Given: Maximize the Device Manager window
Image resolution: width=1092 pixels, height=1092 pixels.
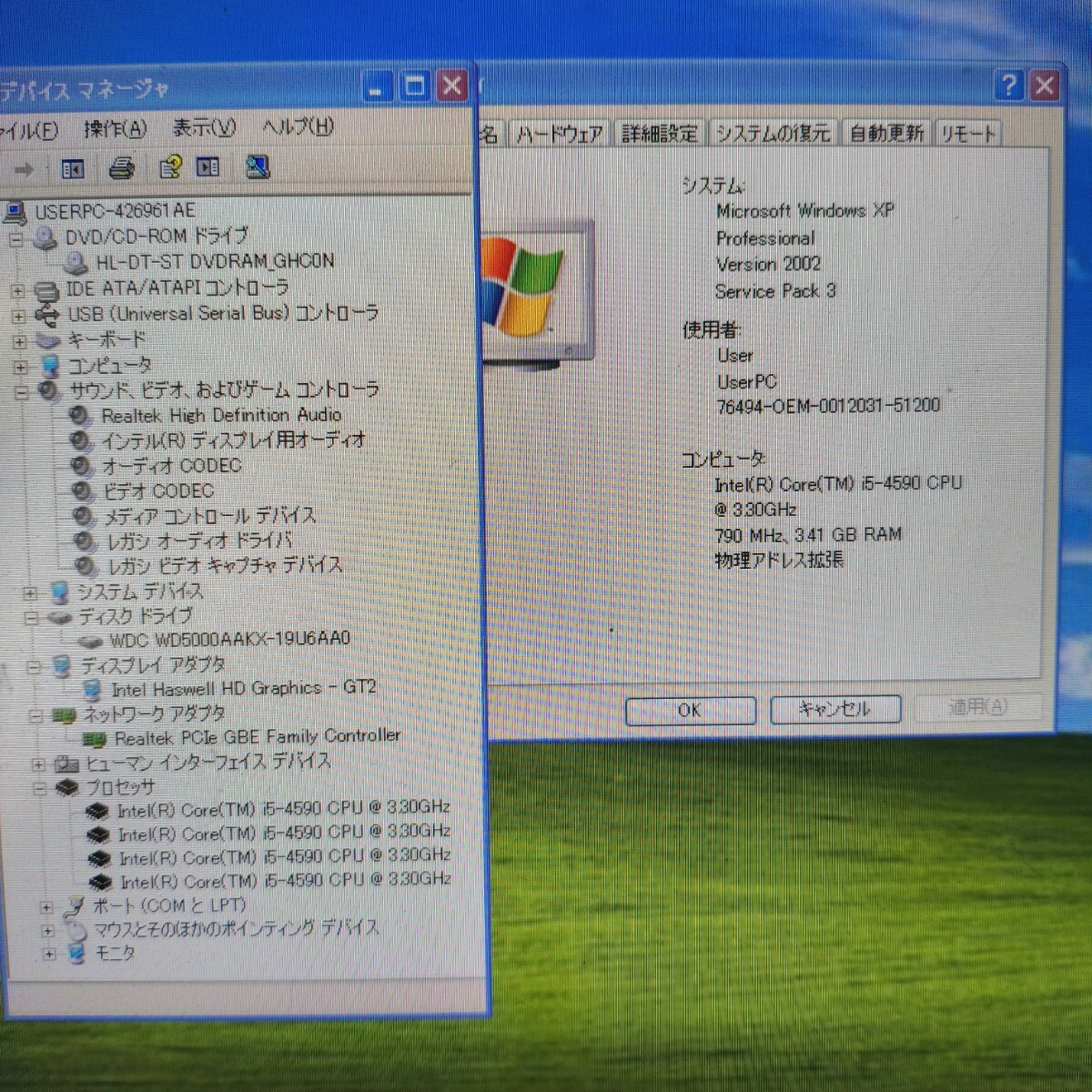Looking at the screenshot, I should click(415, 86).
